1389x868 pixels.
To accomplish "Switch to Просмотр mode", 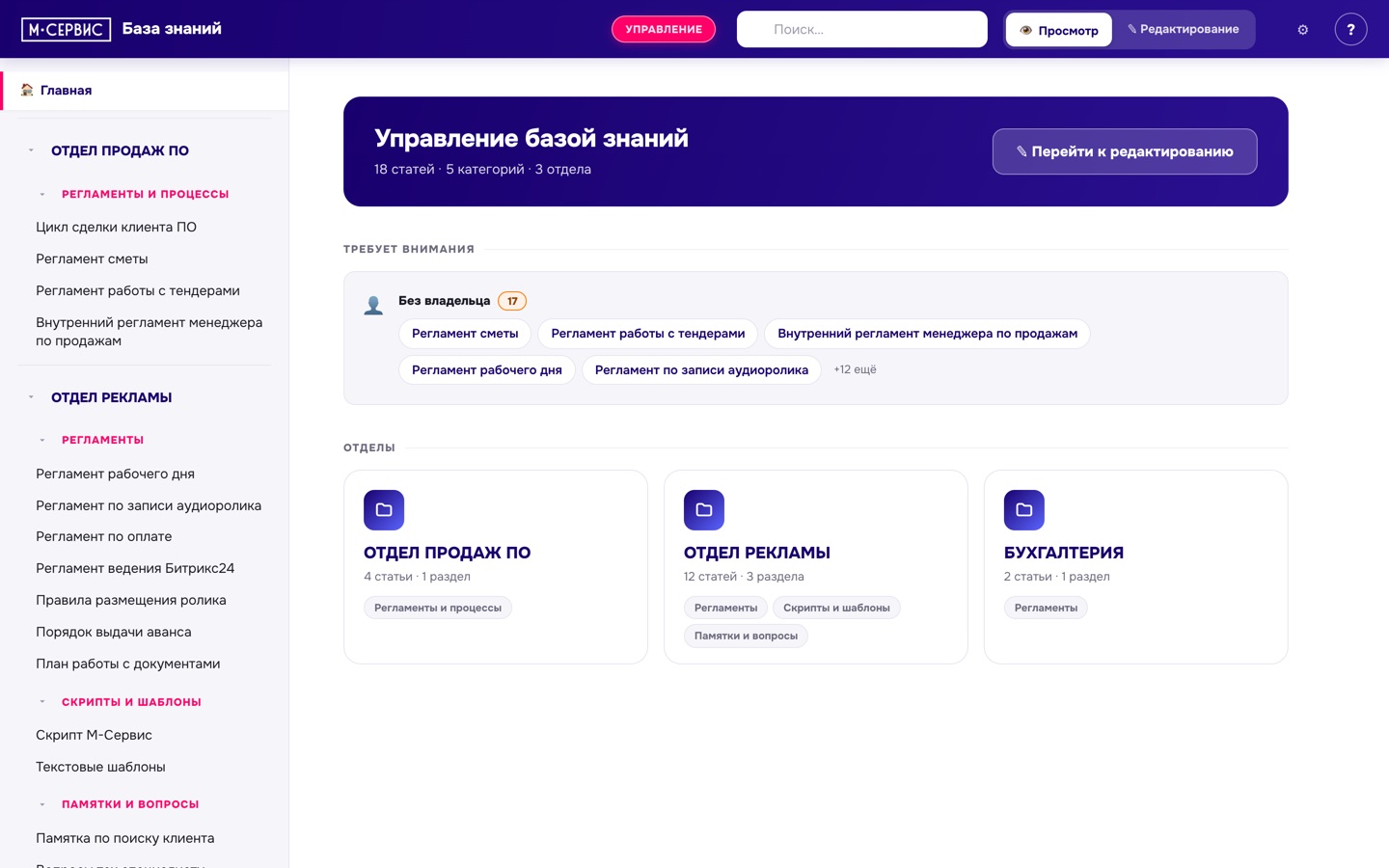I will (x=1059, y=30).
